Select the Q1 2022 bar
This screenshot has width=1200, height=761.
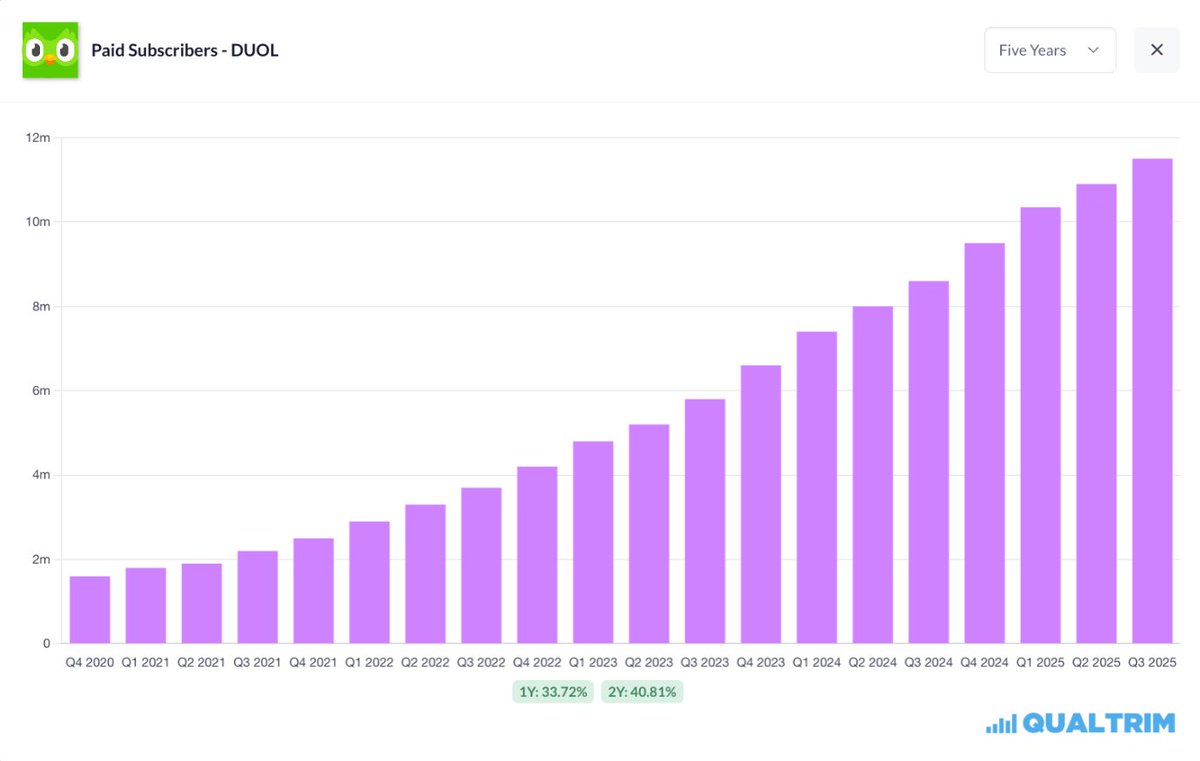click(x=369, y=582)
